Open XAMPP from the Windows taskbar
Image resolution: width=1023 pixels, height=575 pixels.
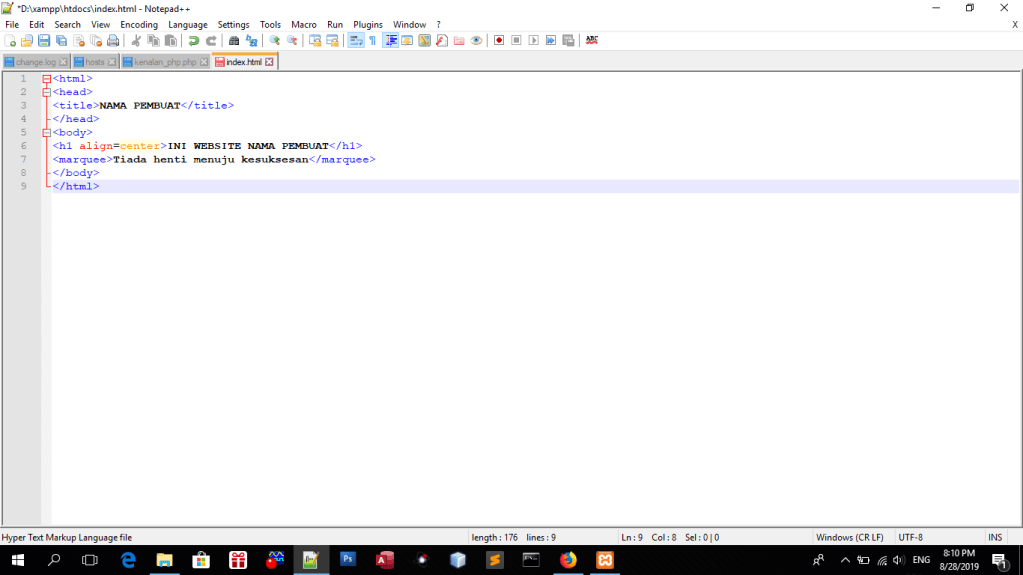coord(605,560)
